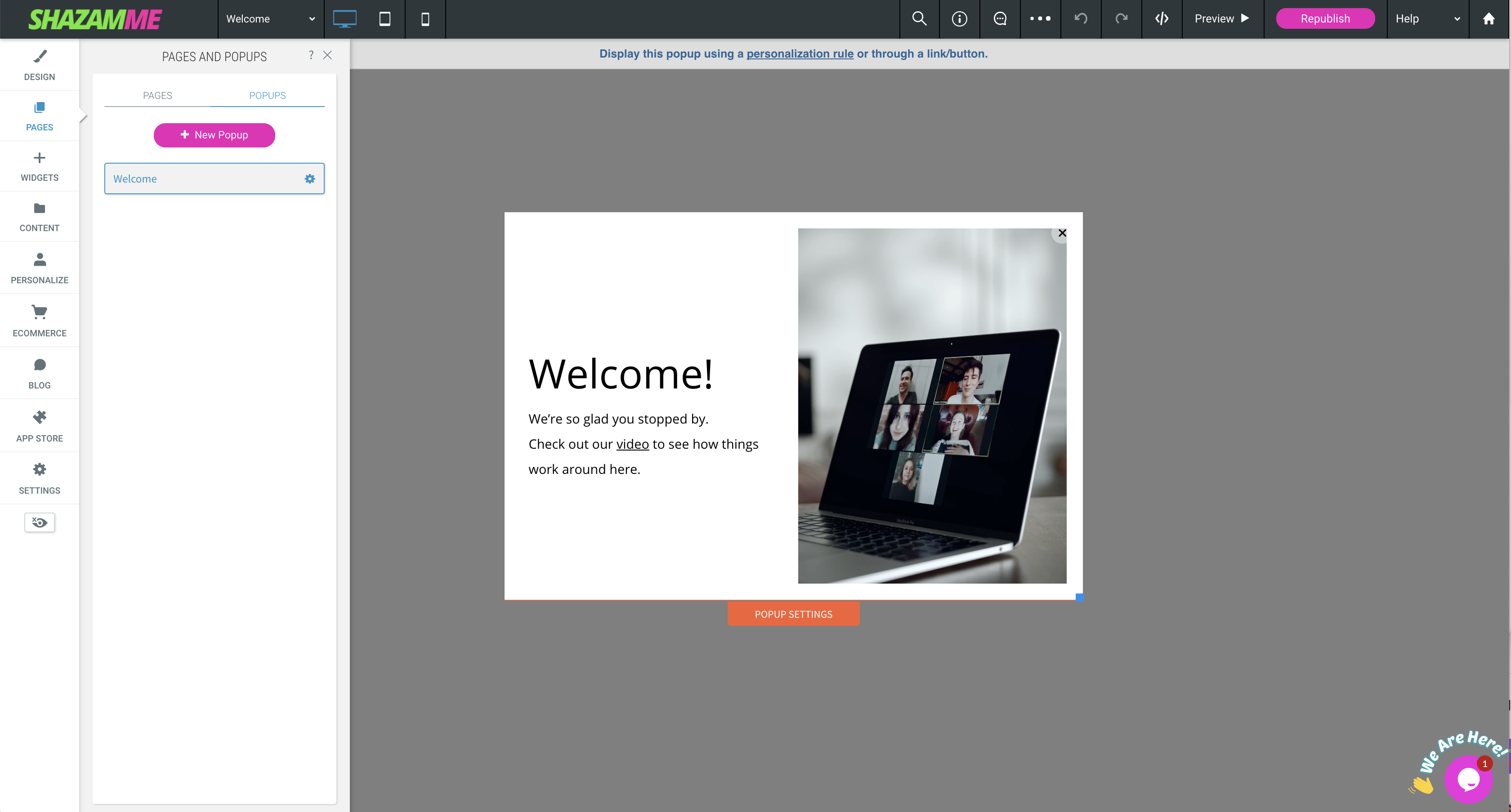Click the blue popup resize handle
The height and width of the screenshot is (812, 1511).
click(1079, 598)
